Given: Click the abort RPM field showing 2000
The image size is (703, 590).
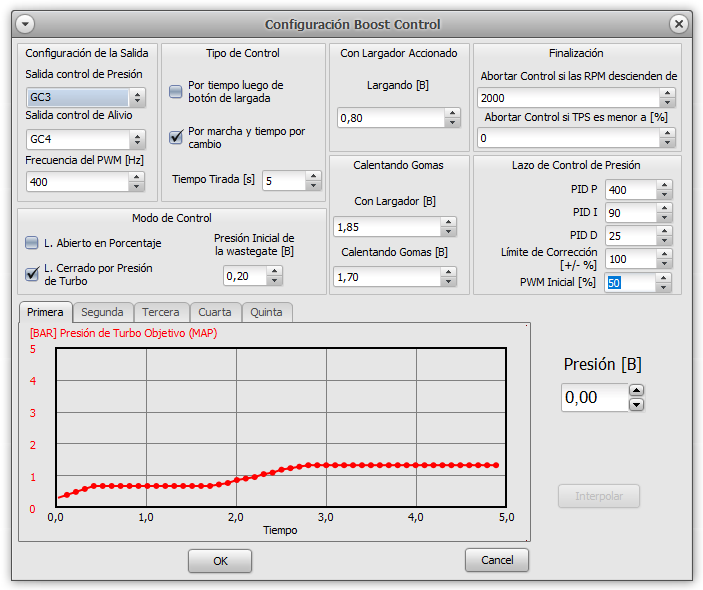Looking at the screenshot, I should (x=569, y=98).
